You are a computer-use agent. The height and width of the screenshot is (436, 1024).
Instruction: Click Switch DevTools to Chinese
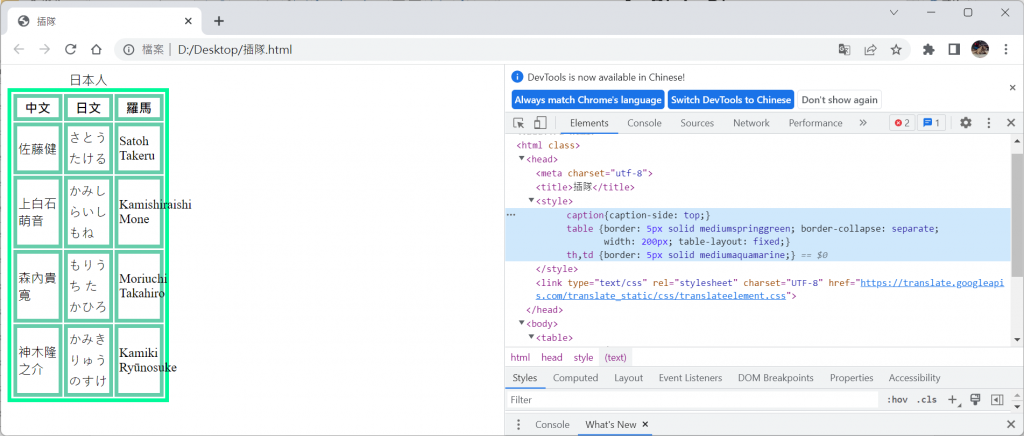pos(731,100)
